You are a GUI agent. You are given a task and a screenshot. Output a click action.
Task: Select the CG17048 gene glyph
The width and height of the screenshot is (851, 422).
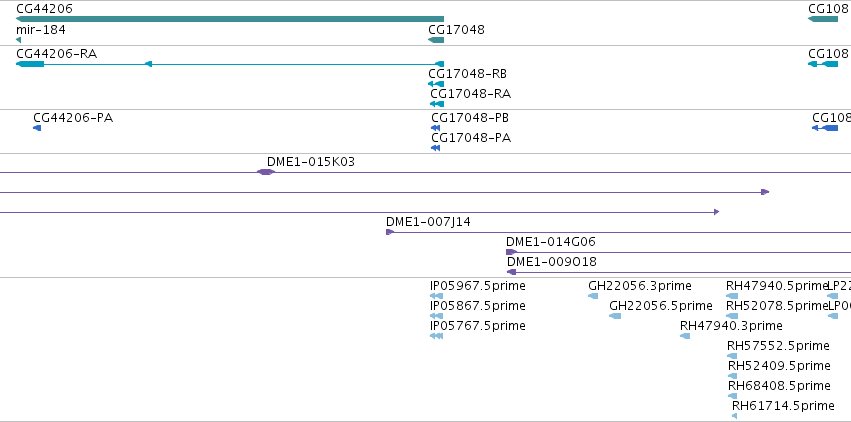pyautogui.click(x=436, y=40)
